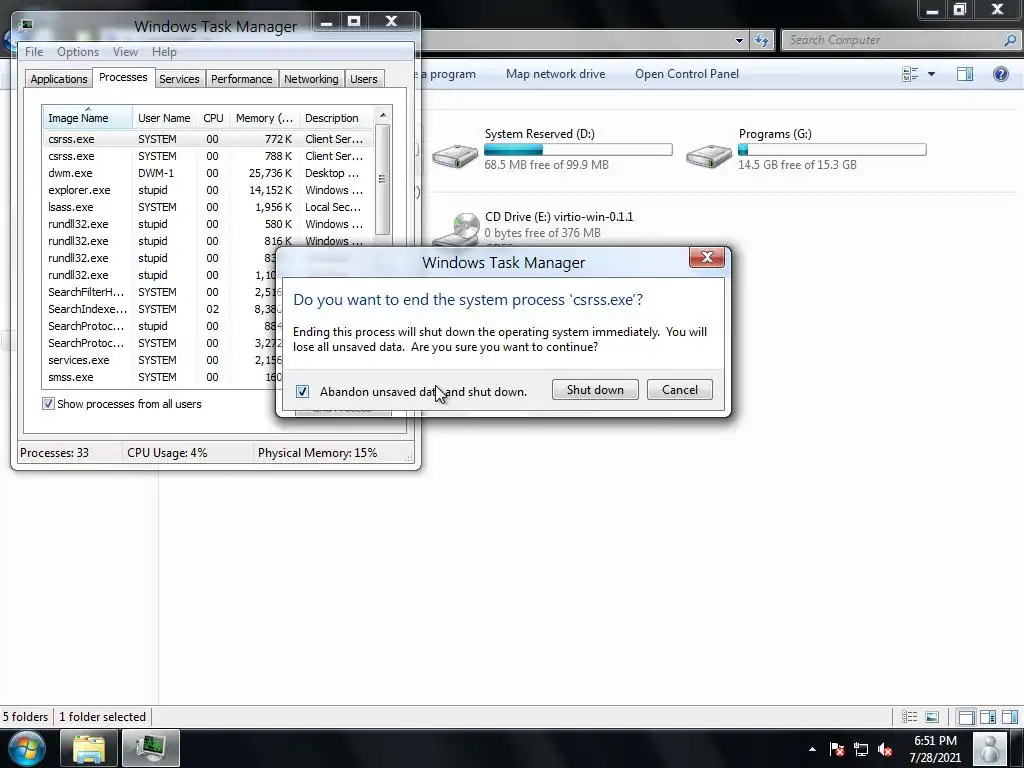Select System Reserved (D:) drive icon
The image size is (1024, 768).
point(455,155)
